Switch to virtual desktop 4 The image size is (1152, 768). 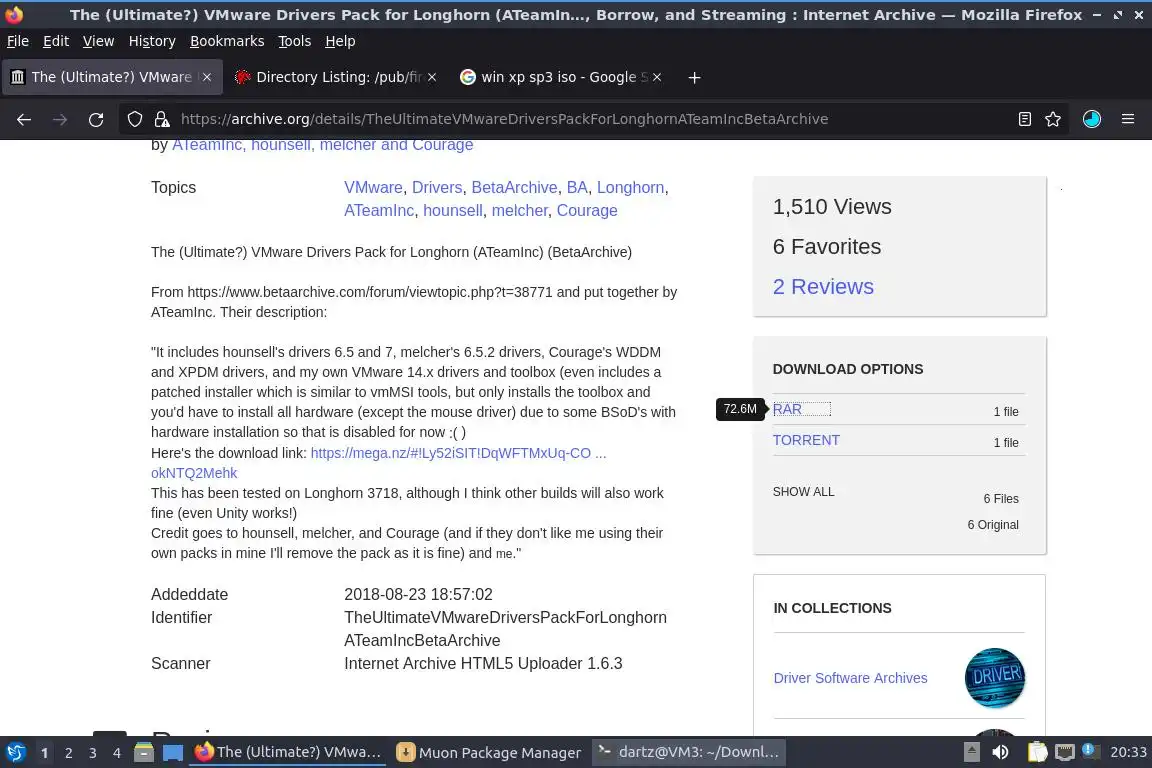117,753
